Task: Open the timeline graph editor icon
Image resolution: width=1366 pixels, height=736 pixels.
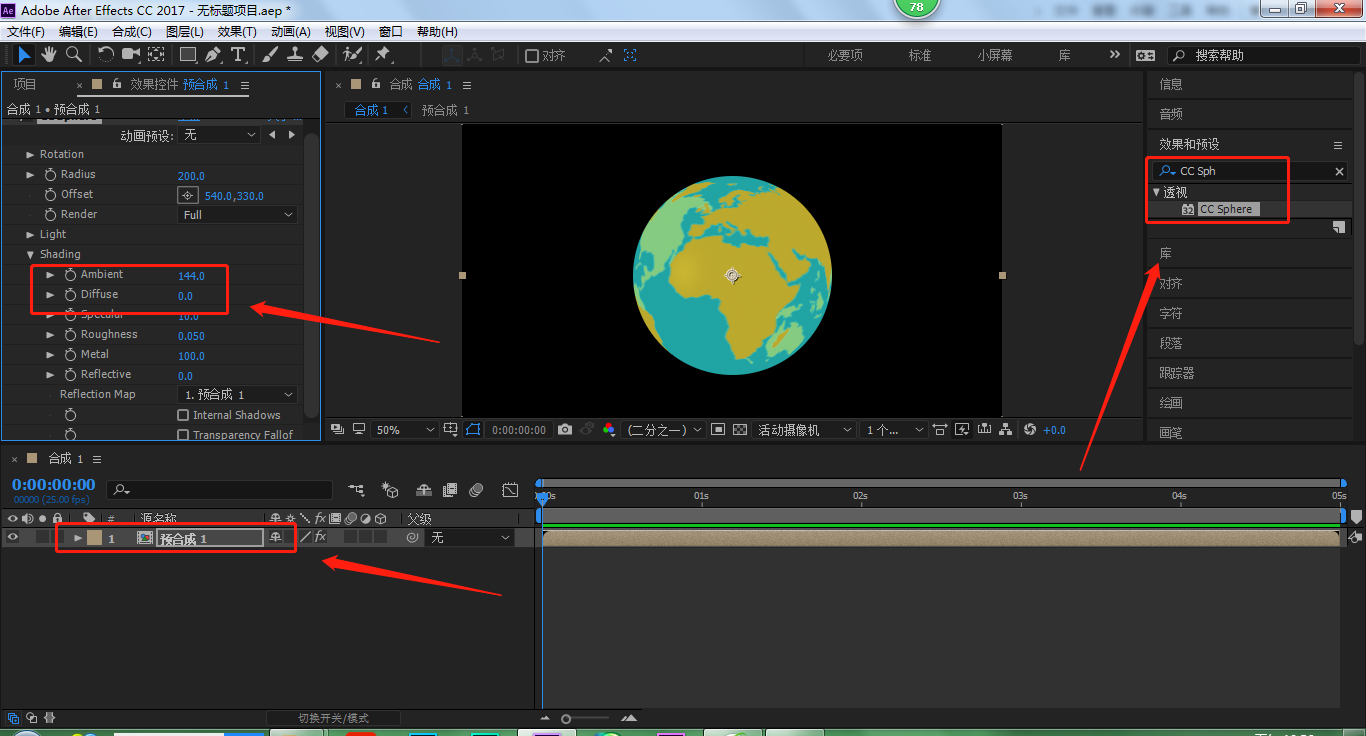Action: [510, 490]
